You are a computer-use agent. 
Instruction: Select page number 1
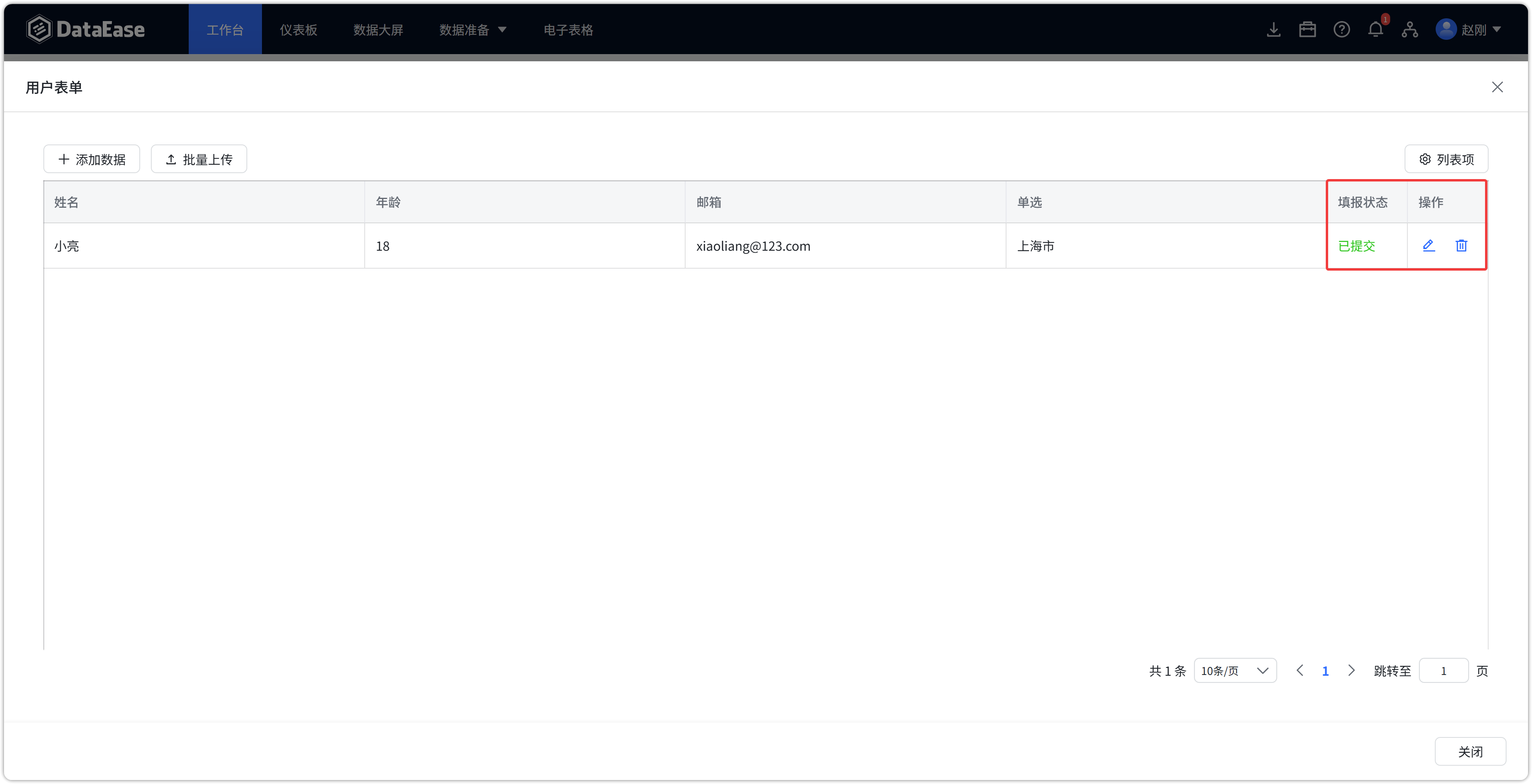(x=1326, y=671)
